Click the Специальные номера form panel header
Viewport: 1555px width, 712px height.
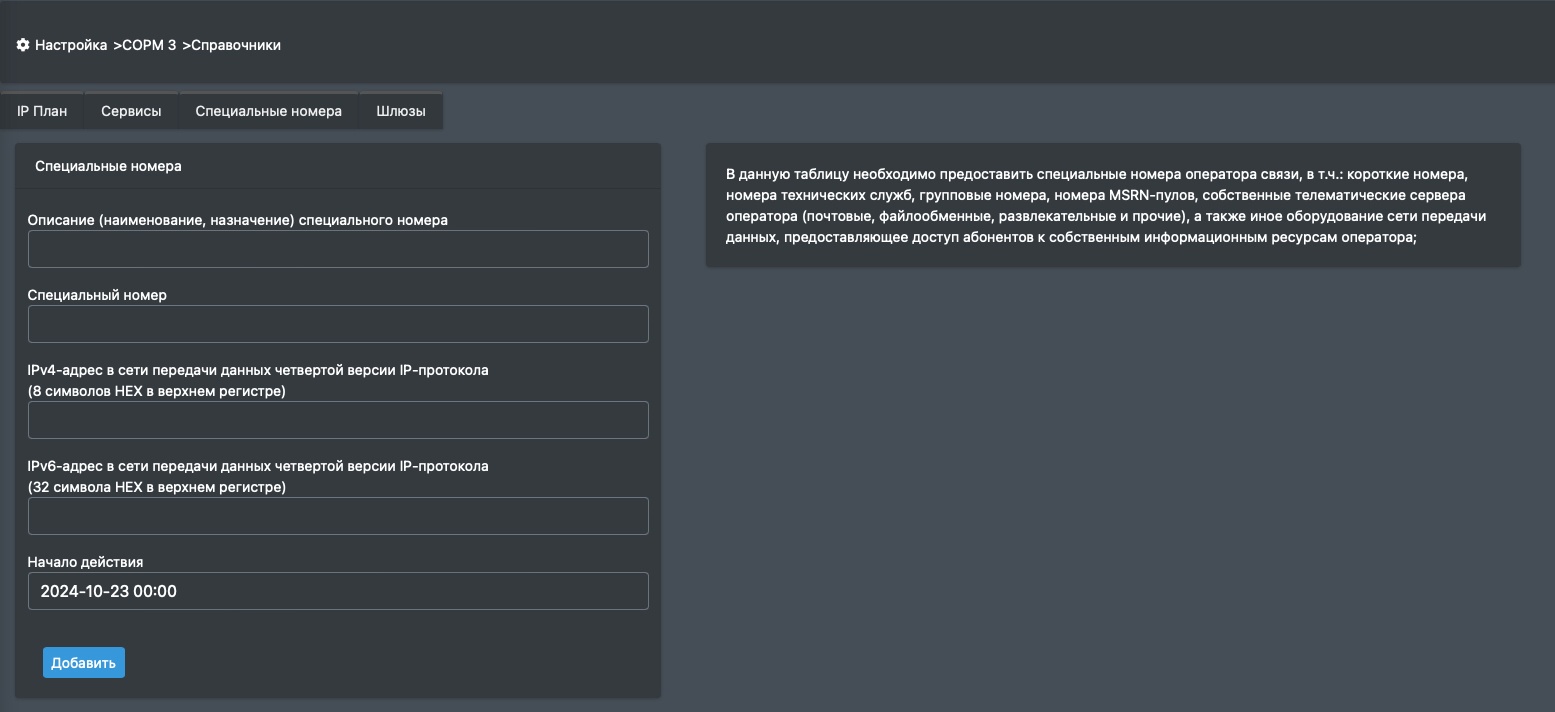[x=108, y=166]
